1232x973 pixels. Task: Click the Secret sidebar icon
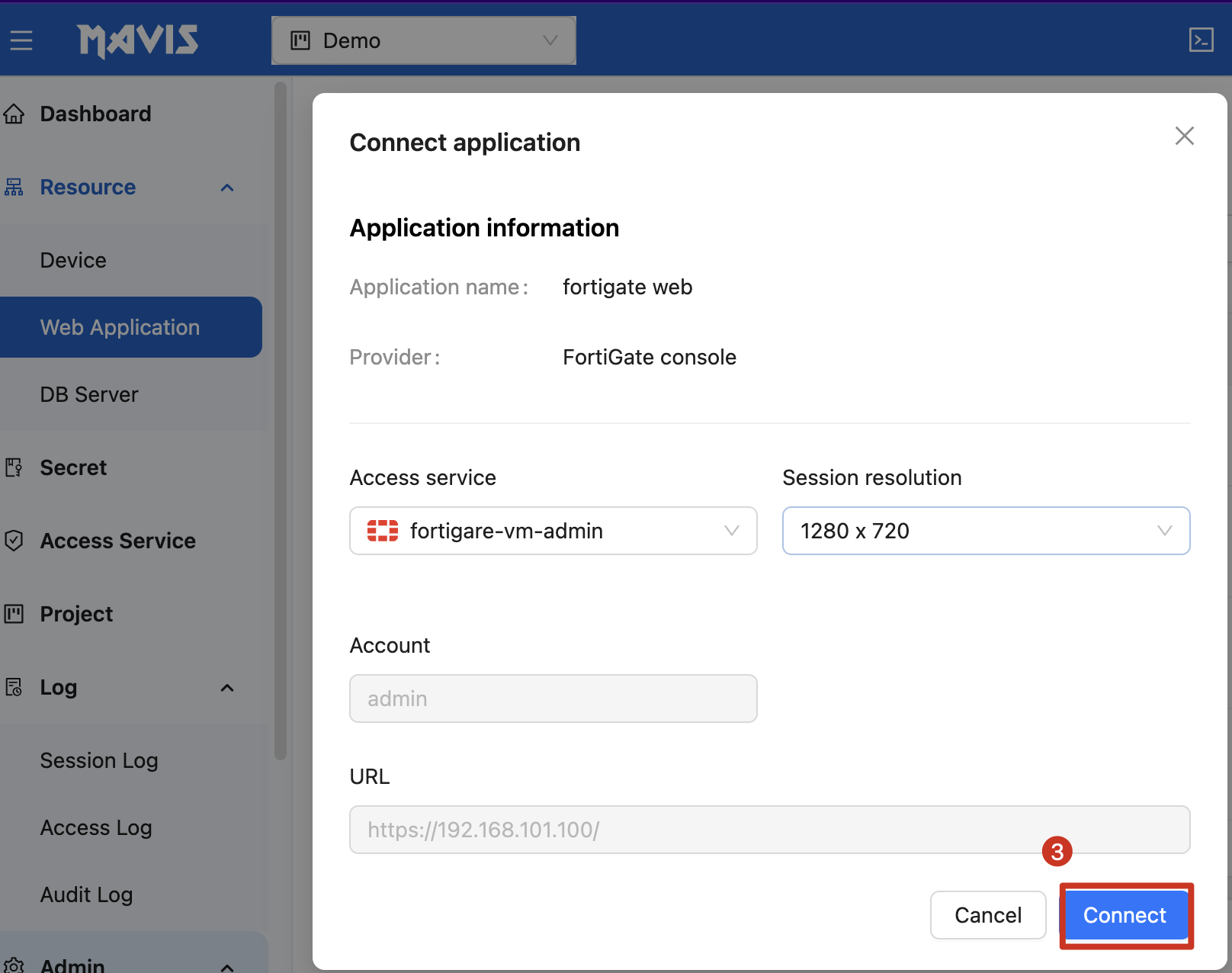tap(14, 467)
